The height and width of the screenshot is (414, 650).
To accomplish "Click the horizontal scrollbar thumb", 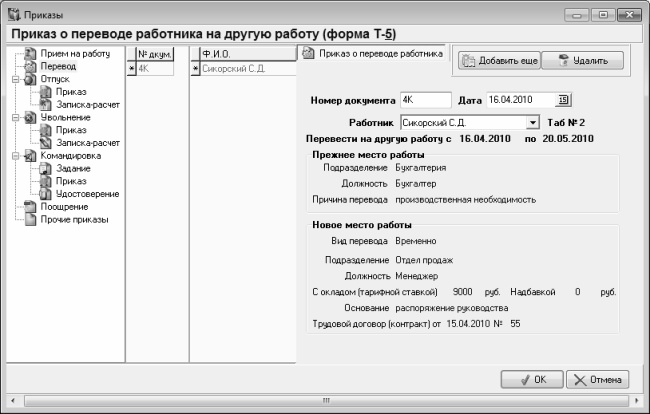I will [x=326, y=401].
